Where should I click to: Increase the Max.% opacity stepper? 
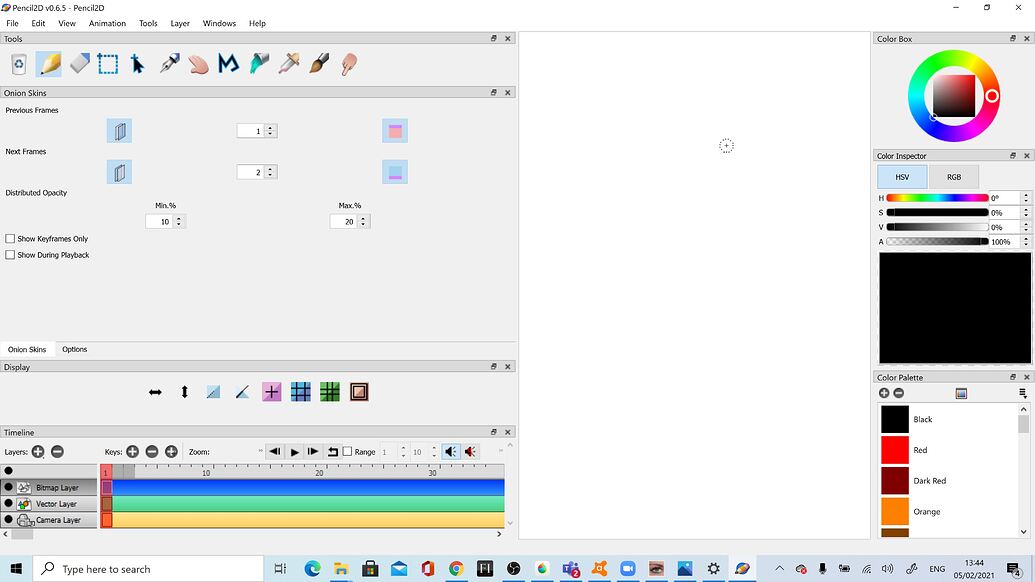[363, 218]
